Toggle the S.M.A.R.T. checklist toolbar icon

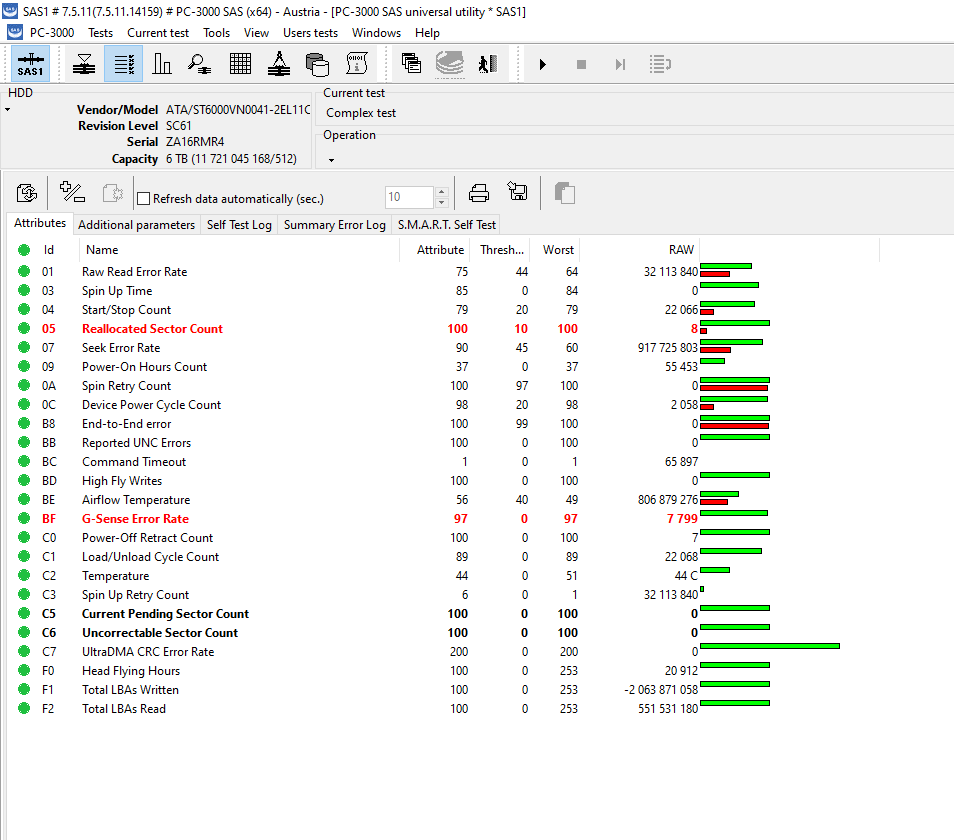click(x=124, y=64)
